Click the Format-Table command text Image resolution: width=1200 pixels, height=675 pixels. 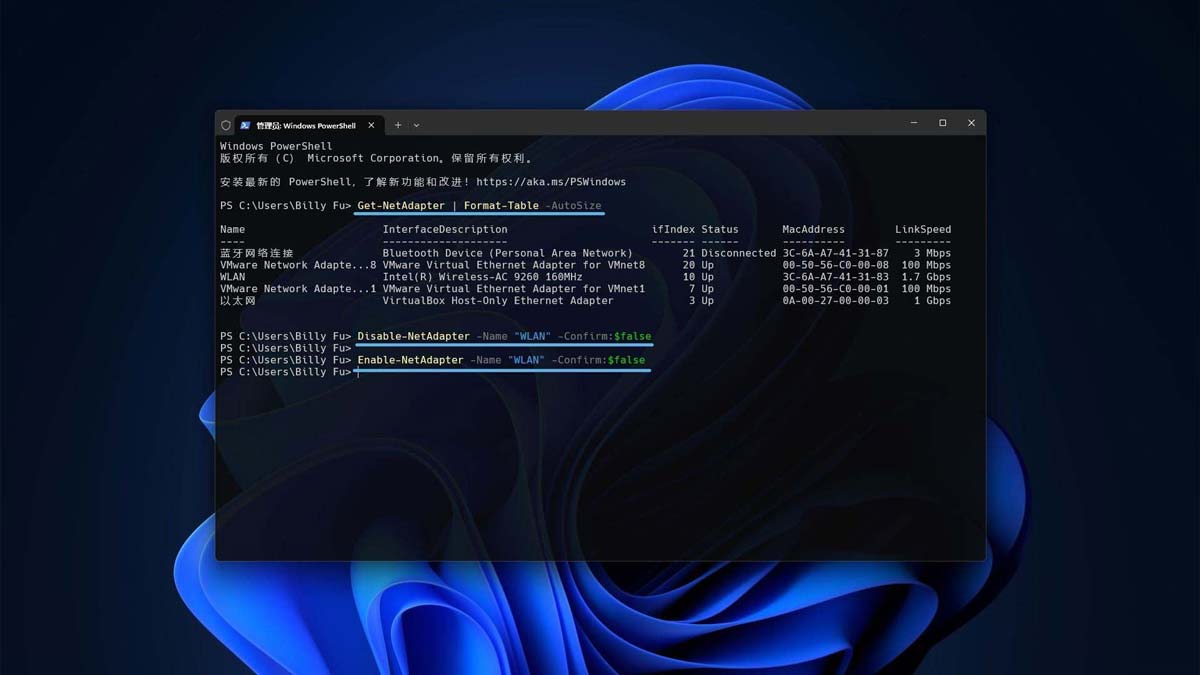(501, 206)
